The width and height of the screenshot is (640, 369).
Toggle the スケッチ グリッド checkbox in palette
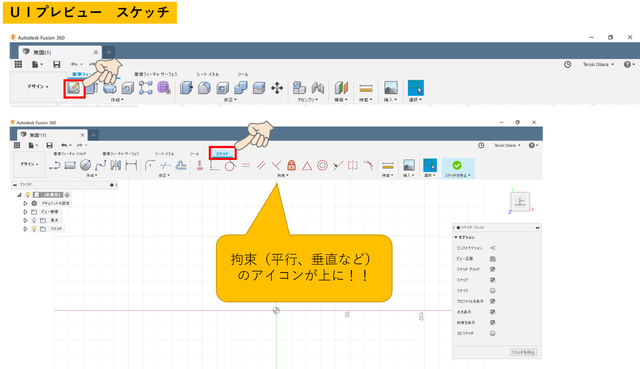[493, 269]
